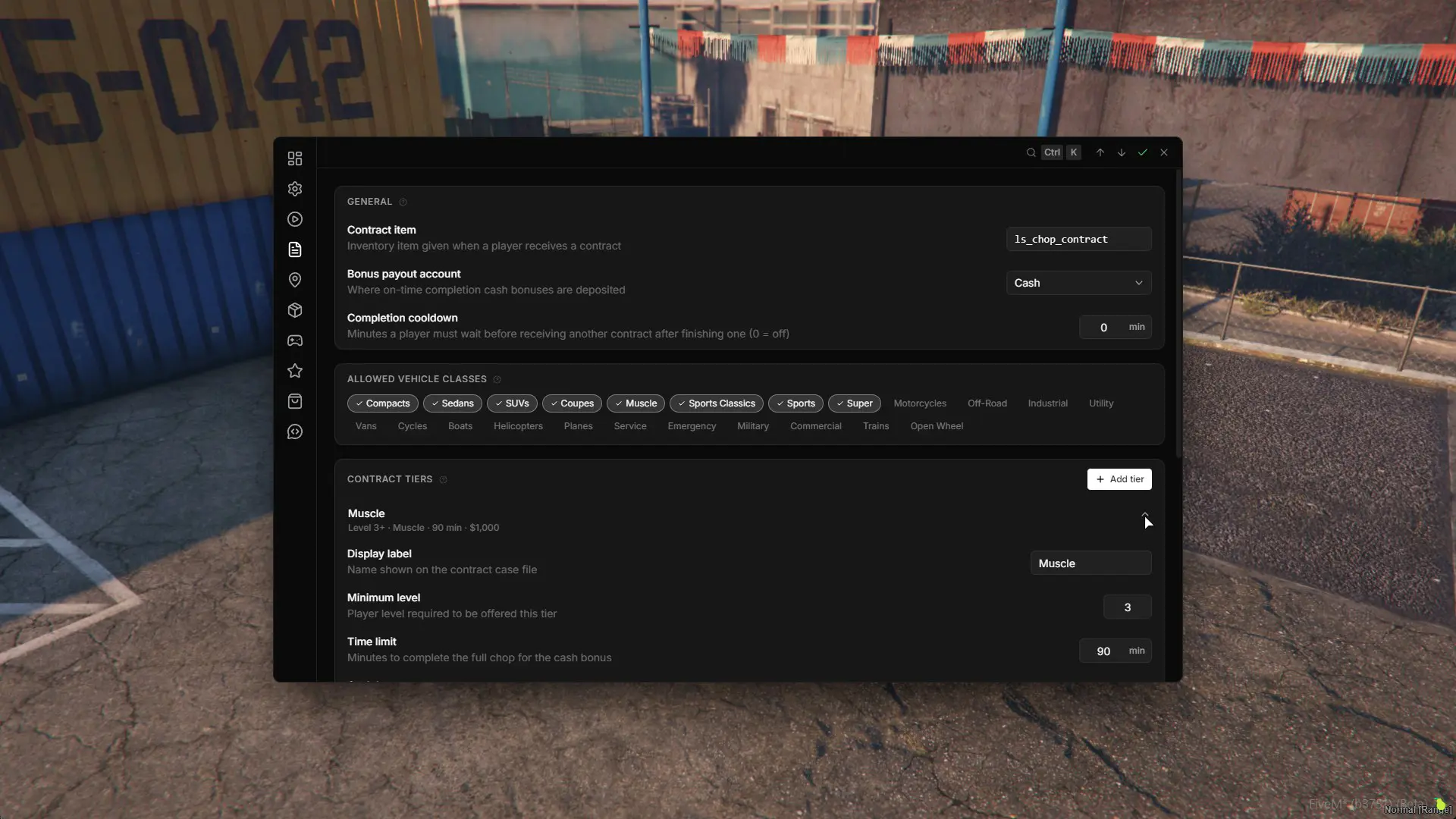Viewport: 1456px width, 819px height.
Task: Enable the Off-Road vehicle class
Action: click(987, 403)
